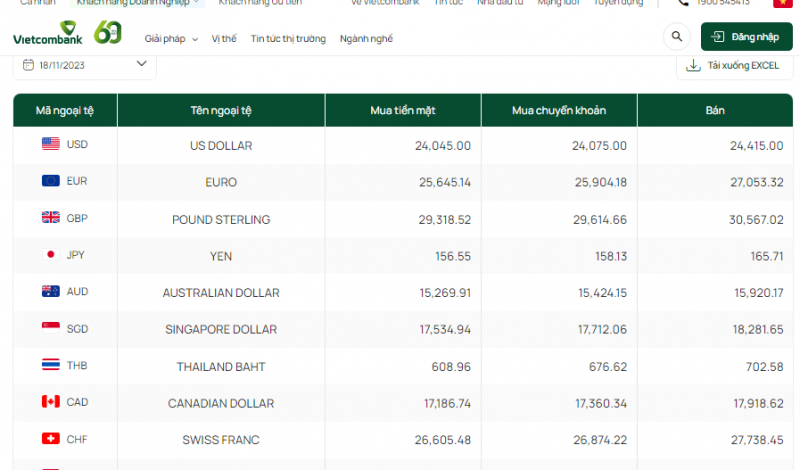Expand the Giải pháp menu
The height and width of the screenshot is (470, 800).
(x=171, y=39)
